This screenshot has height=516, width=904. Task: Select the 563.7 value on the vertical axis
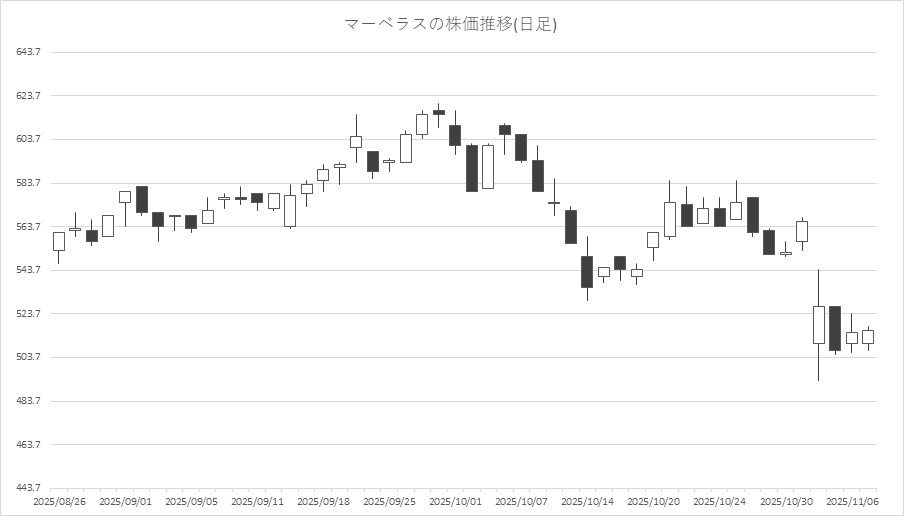[x=28, y=227]
